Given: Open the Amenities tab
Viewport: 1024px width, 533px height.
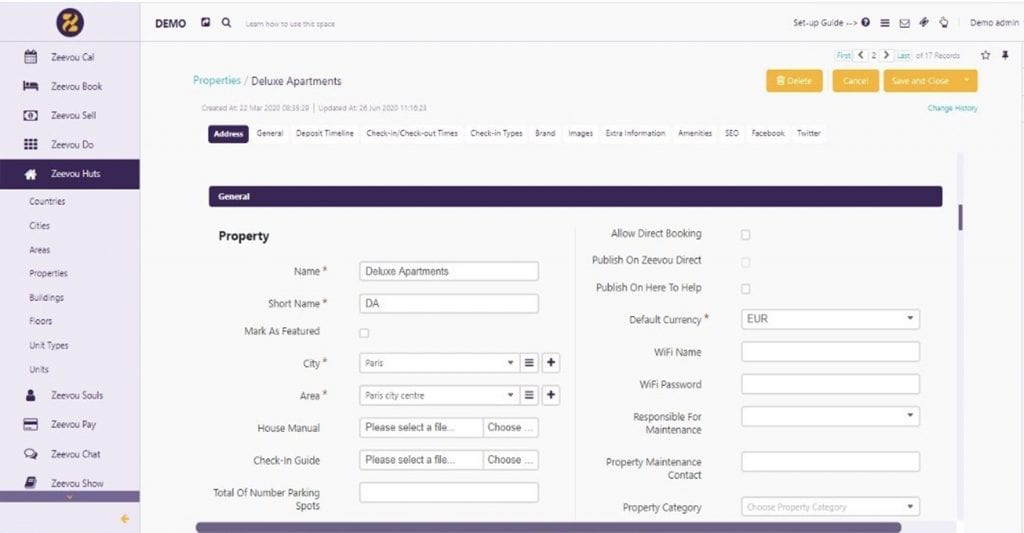Looking at the screenshot, I should 695,133.
